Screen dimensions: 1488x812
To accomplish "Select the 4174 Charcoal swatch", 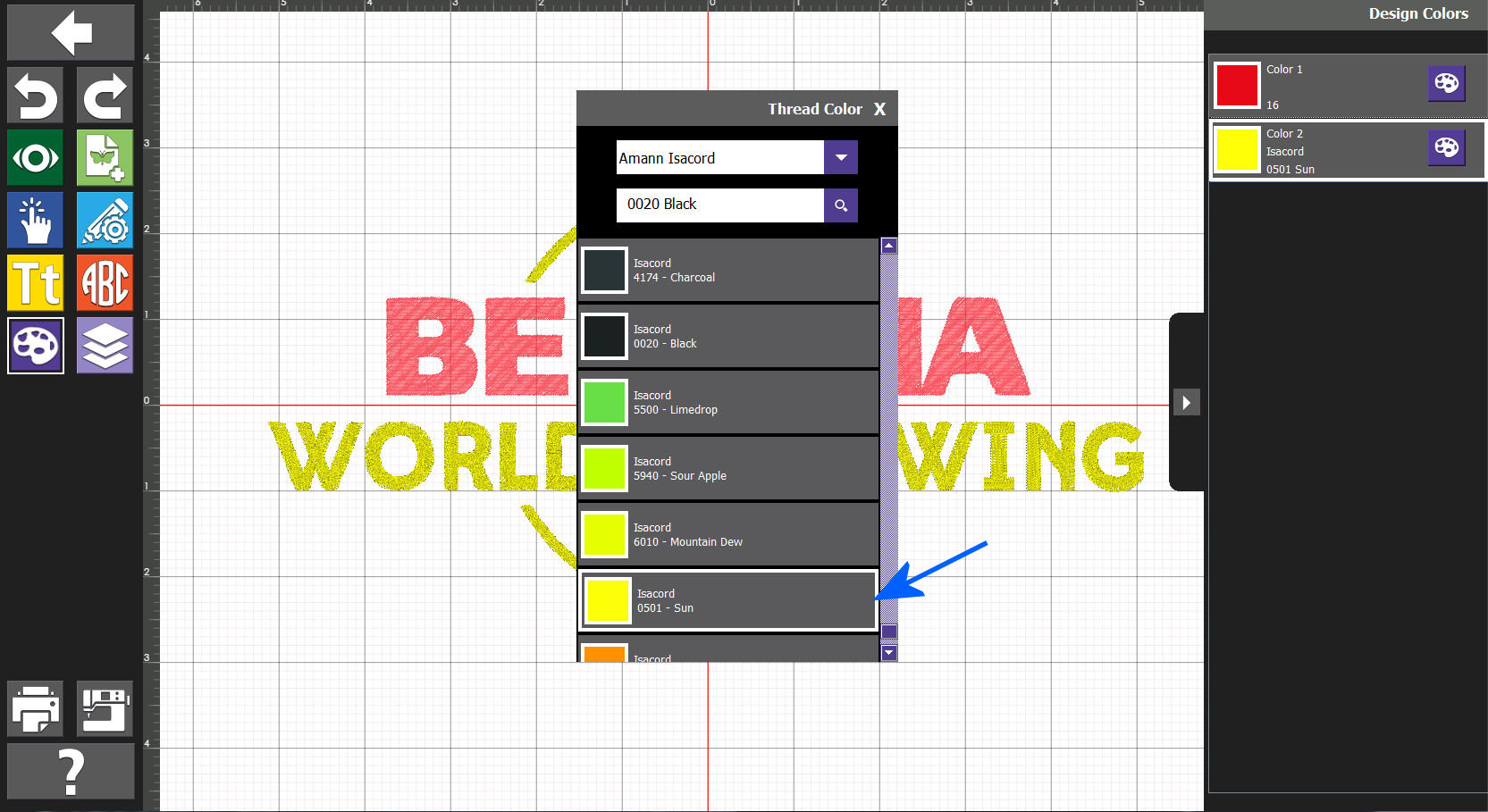I will click(605, 270).
